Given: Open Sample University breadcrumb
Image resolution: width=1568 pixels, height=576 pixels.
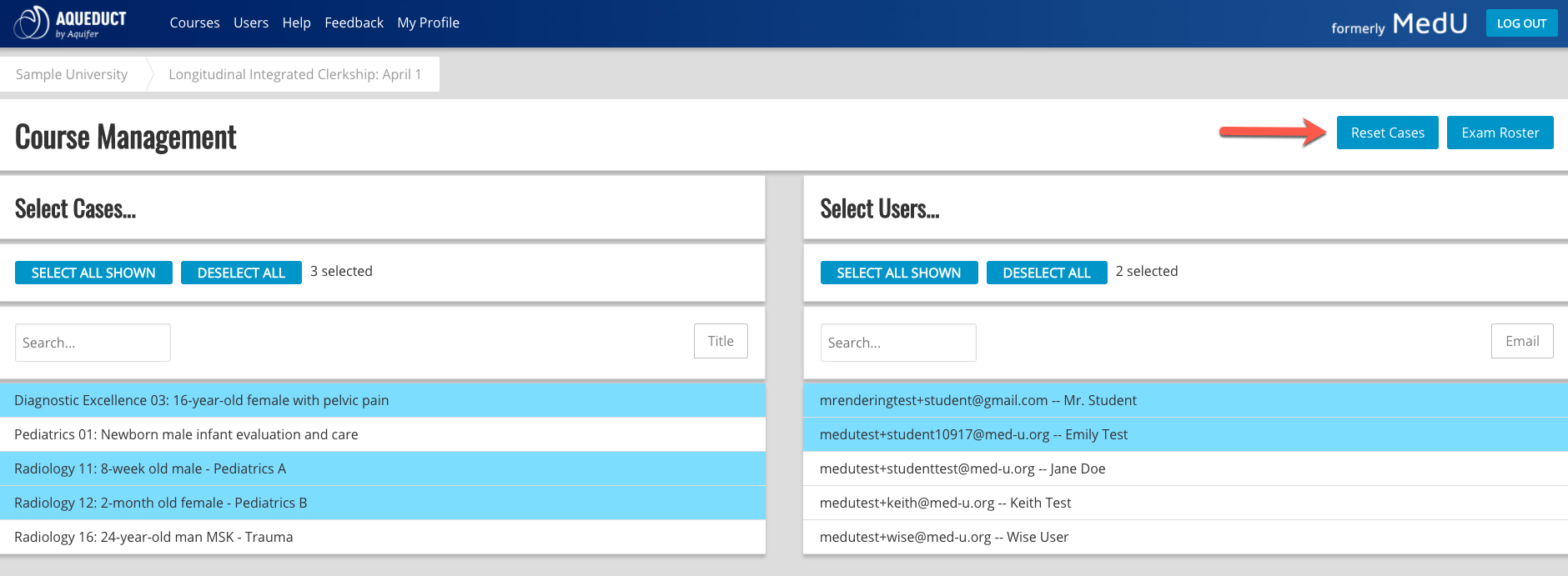Looking at the screenshot, I should coord(72,74).
